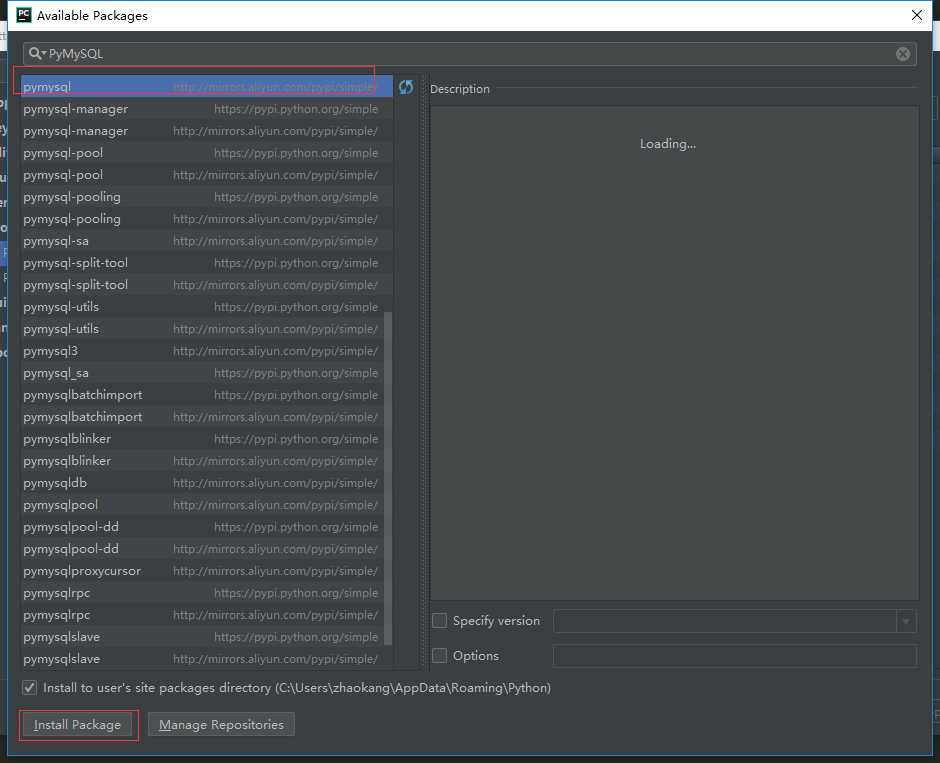Select pymysqlblinker from aliyun mirror
The width and height of the screenshot is (940, 763).
(203, 461)
